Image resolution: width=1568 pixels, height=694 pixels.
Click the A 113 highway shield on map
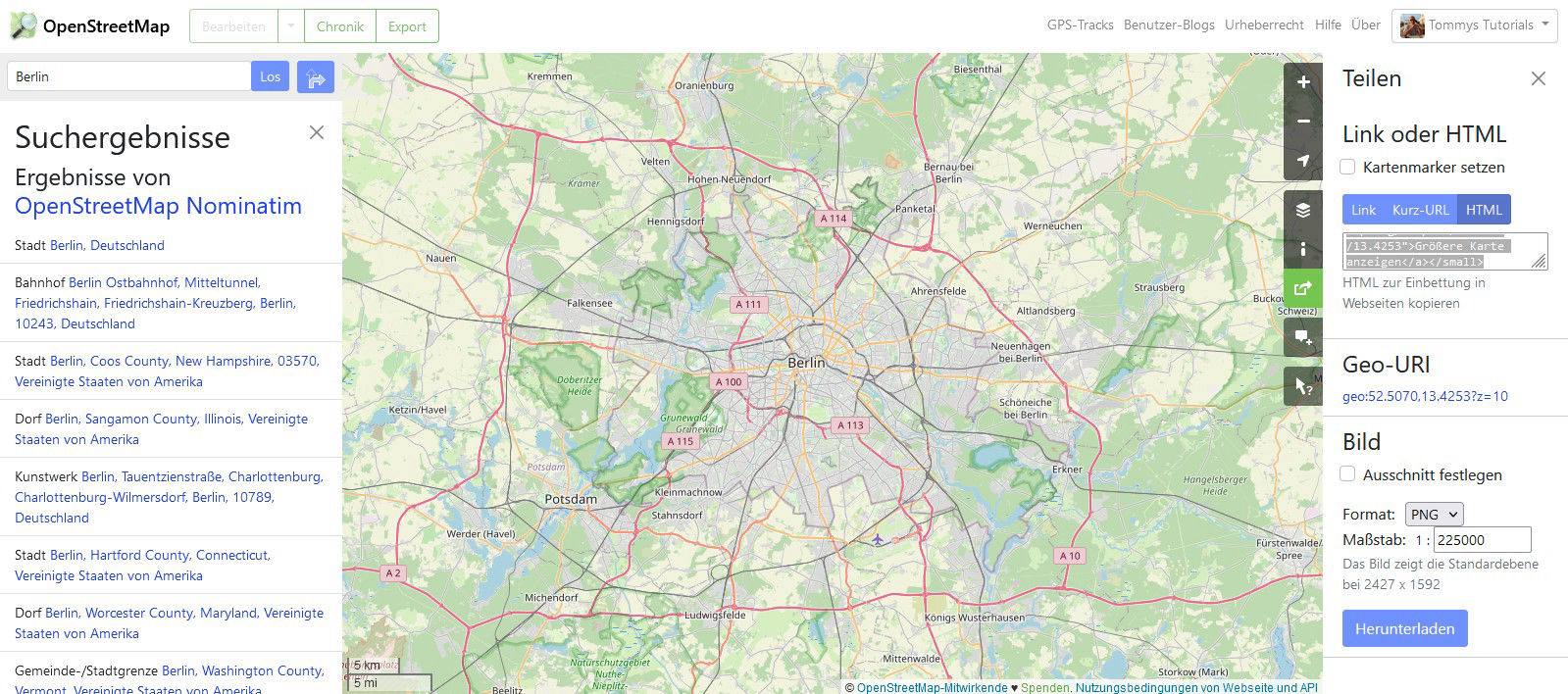click(x=850, y=424)
